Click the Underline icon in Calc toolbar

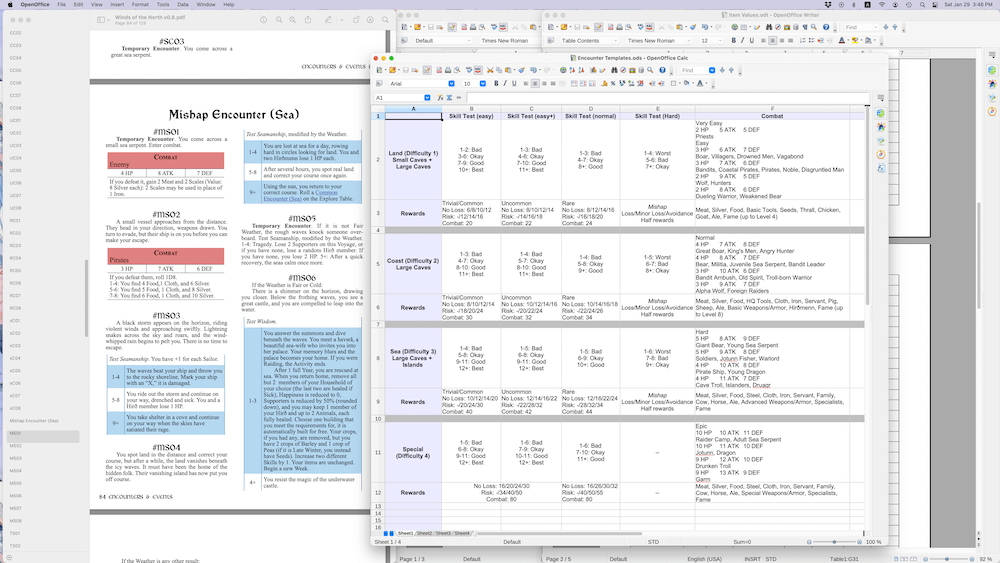pyautogui.click(x=516, y=84)
